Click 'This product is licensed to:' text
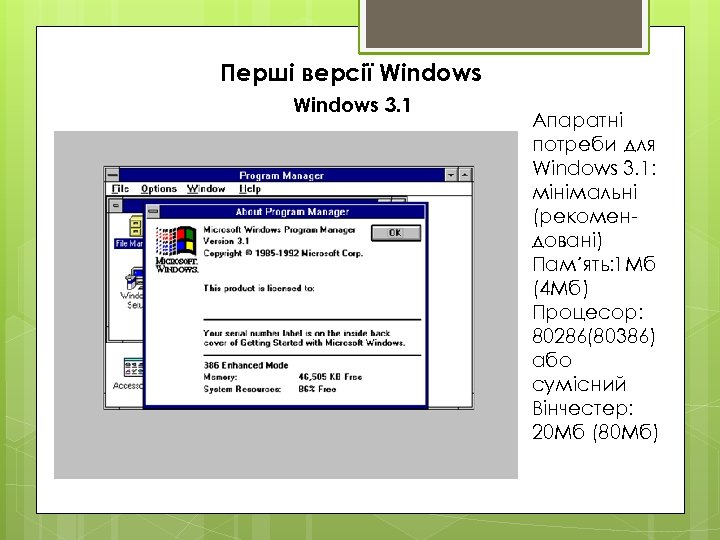 click(259, 288)
